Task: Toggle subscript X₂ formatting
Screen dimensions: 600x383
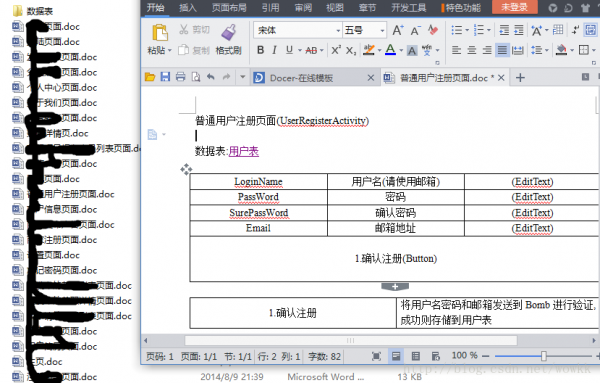Action: [351, 51]
